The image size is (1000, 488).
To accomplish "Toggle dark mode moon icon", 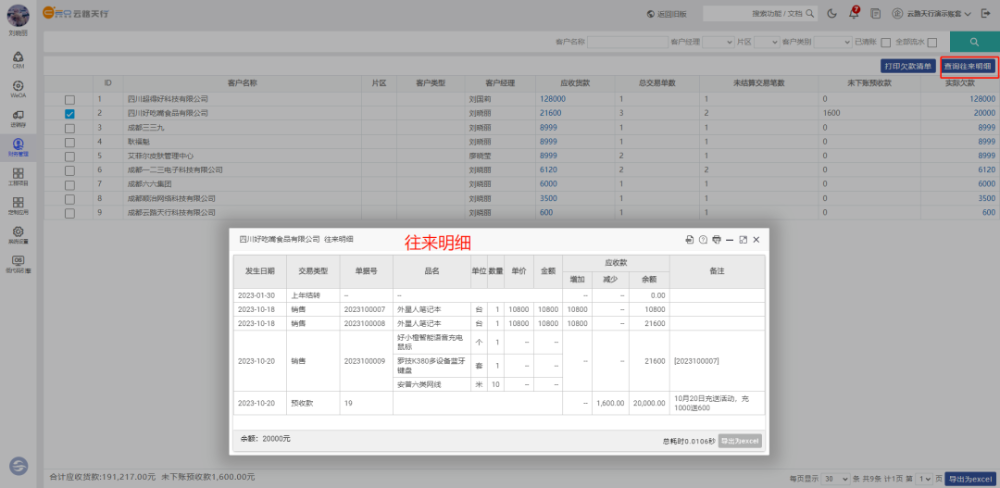I will 832,13.
